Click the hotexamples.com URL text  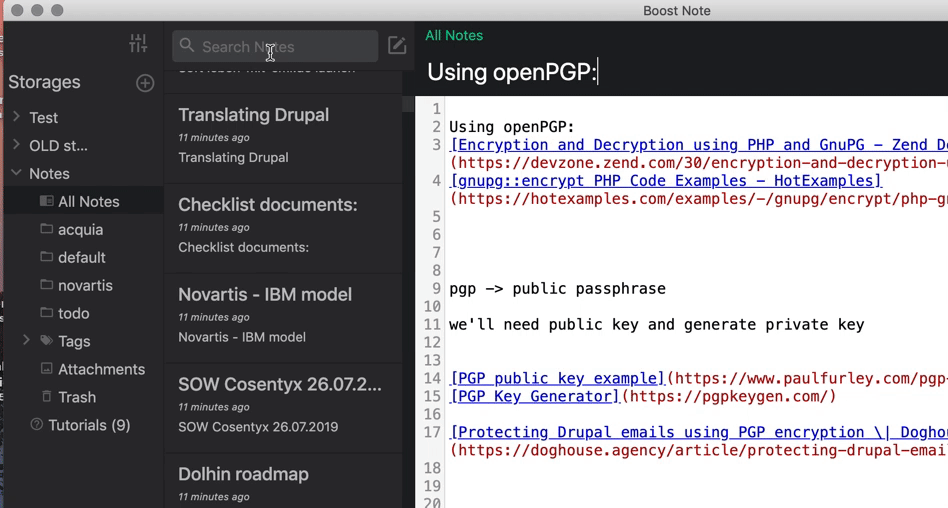click(x=698, y=198)
